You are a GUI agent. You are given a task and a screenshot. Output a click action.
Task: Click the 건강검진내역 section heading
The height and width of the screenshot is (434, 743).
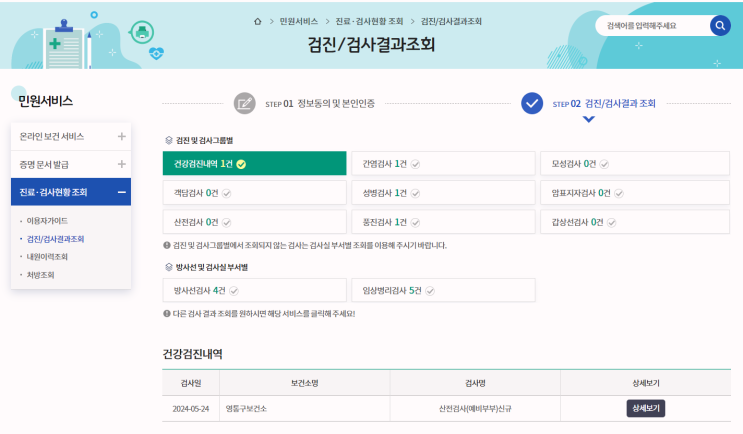pyautogui.click(x=192, y=354)
